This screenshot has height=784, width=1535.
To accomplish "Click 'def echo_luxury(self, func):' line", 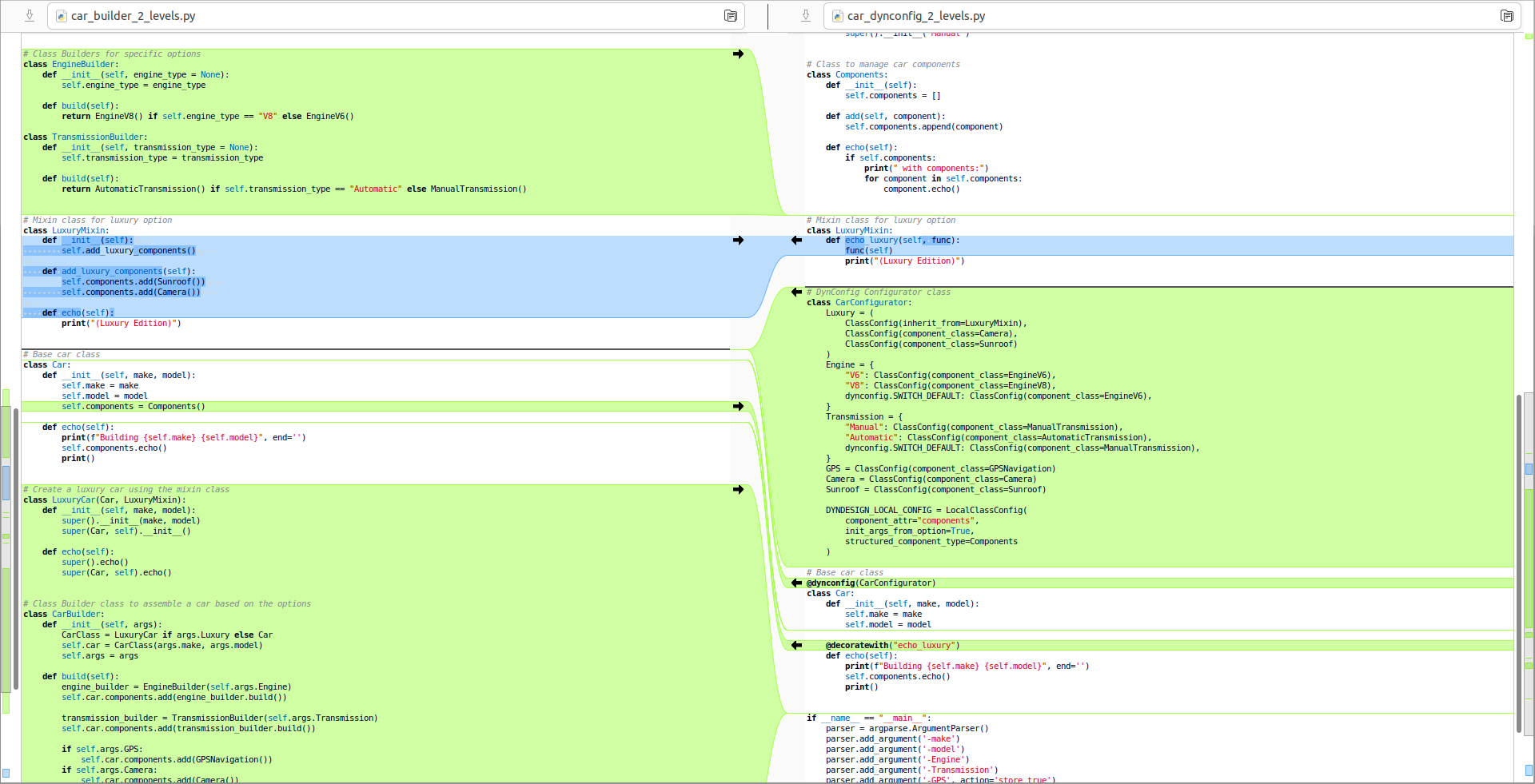I will (x=892, y=240).
